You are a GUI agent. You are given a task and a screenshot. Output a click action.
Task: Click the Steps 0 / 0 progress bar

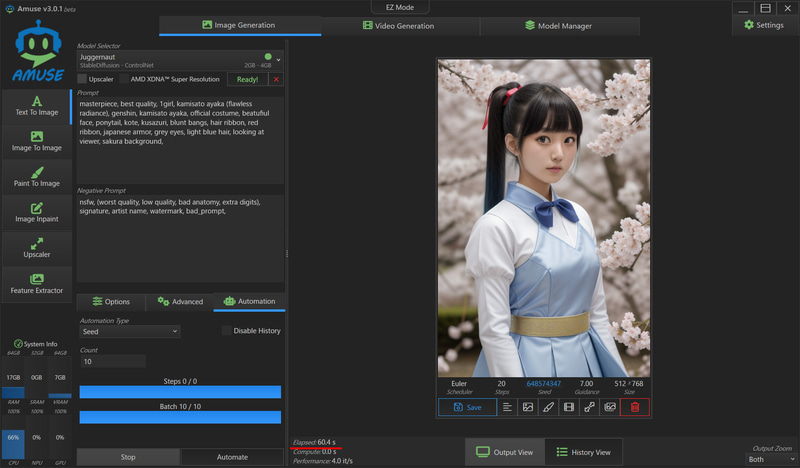(180, 392)
